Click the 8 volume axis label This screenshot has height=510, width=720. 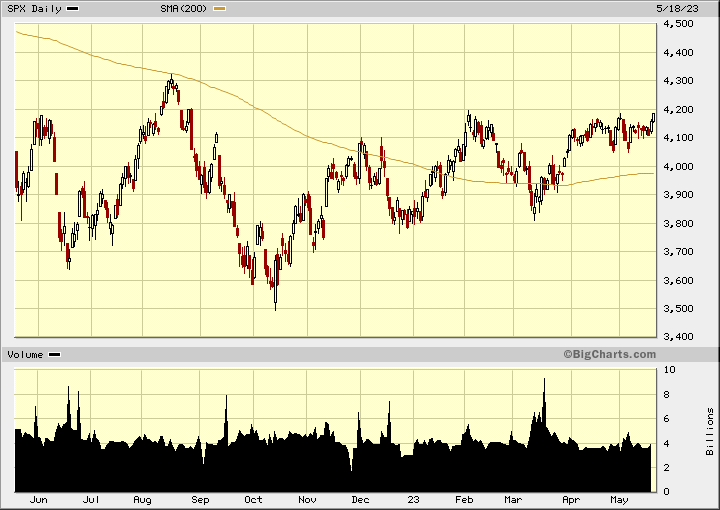667,394
